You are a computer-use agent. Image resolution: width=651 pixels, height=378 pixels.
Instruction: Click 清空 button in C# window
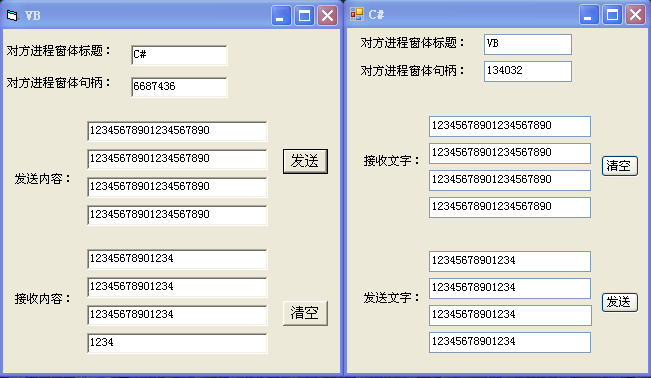tap(620, 166)
